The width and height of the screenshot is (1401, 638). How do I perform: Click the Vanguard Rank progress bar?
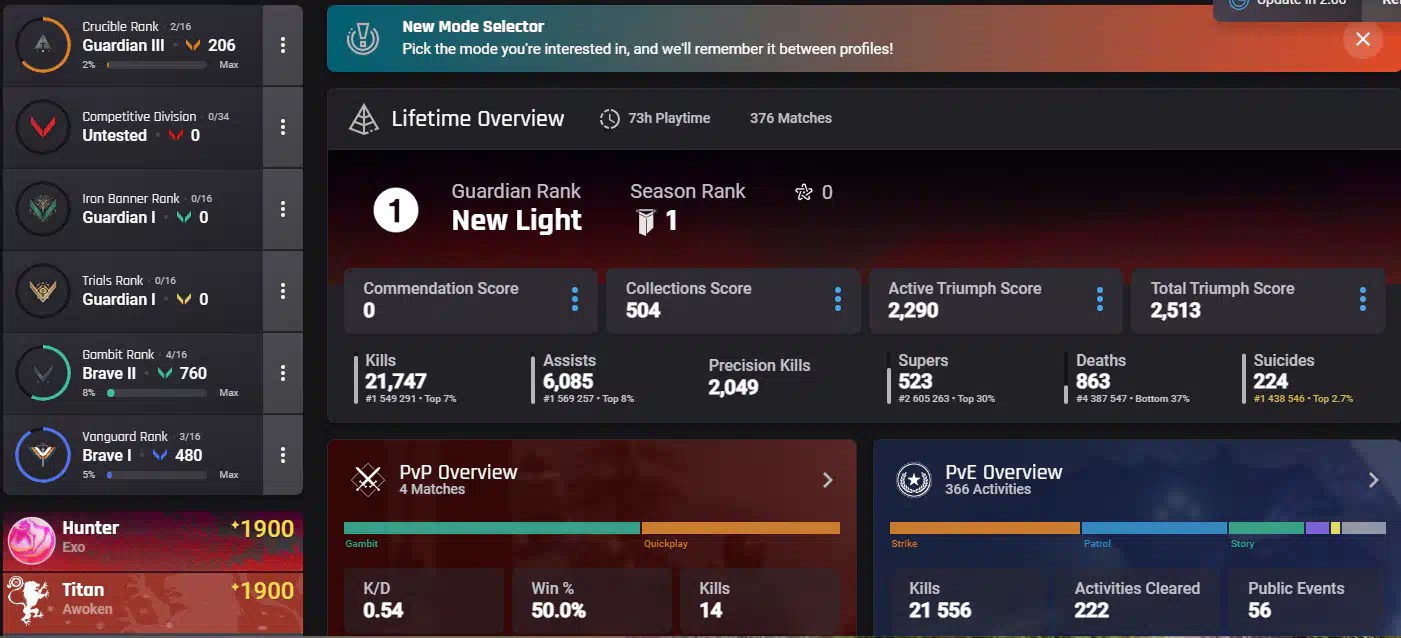[157, 475]
